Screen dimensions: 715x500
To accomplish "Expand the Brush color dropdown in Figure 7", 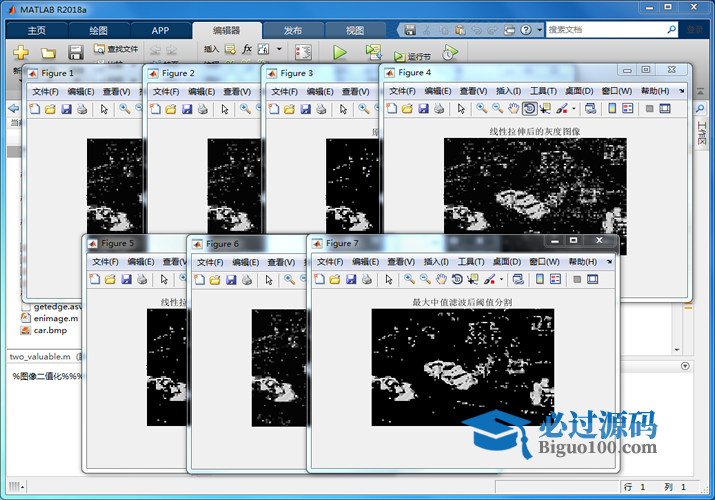I will [x=502, y=279].
